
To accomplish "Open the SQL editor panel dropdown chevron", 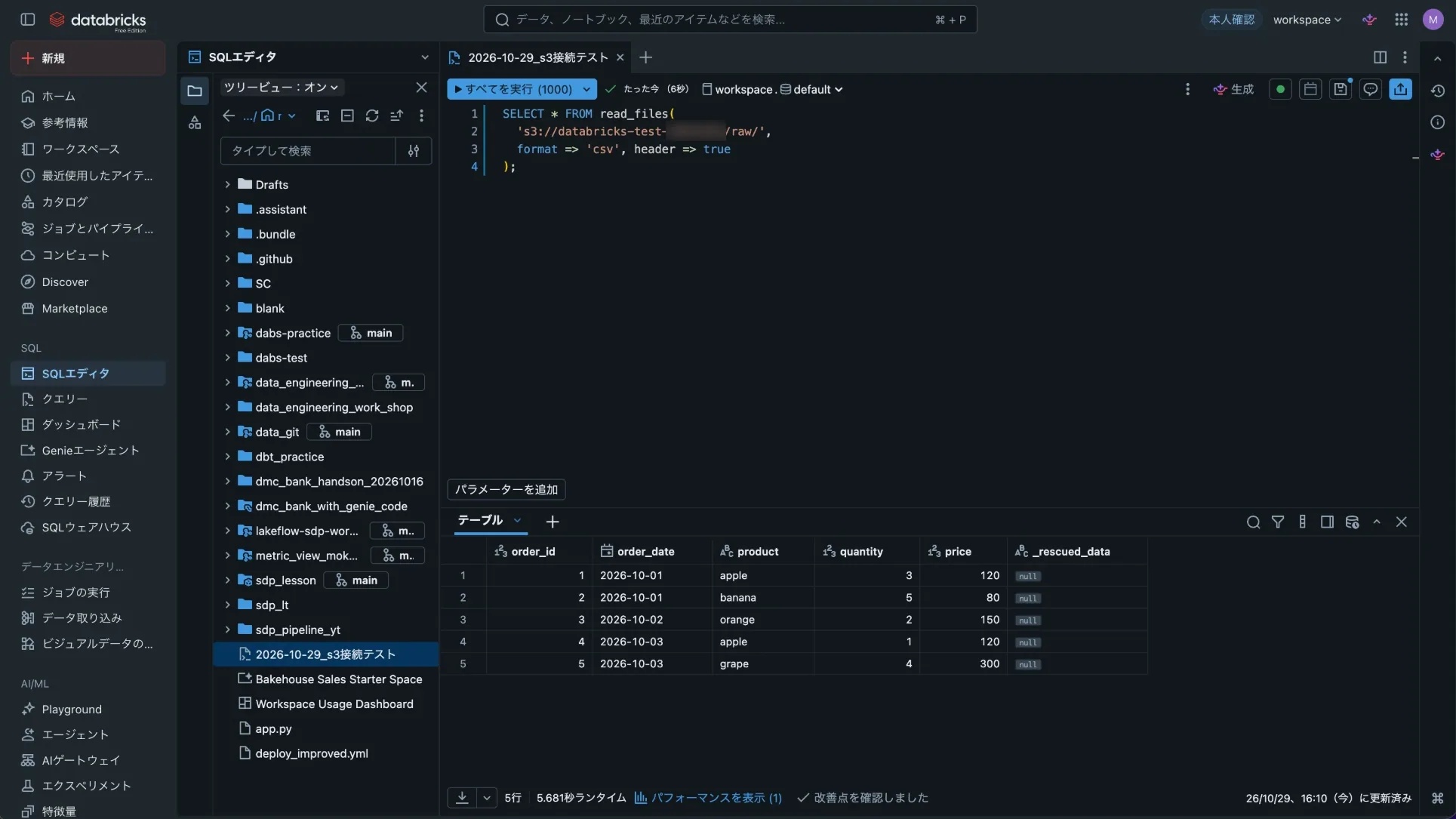I will 425,57.
